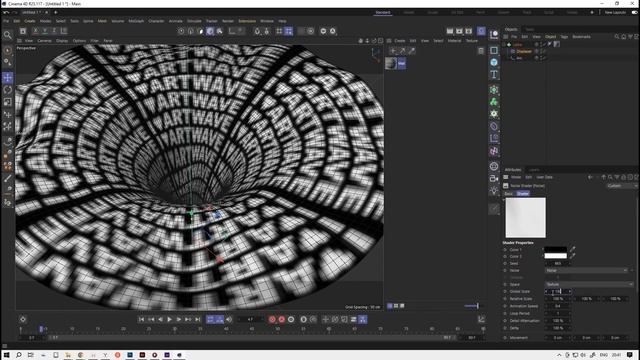
Task: Select the Displacer object row
Action: 524,51
